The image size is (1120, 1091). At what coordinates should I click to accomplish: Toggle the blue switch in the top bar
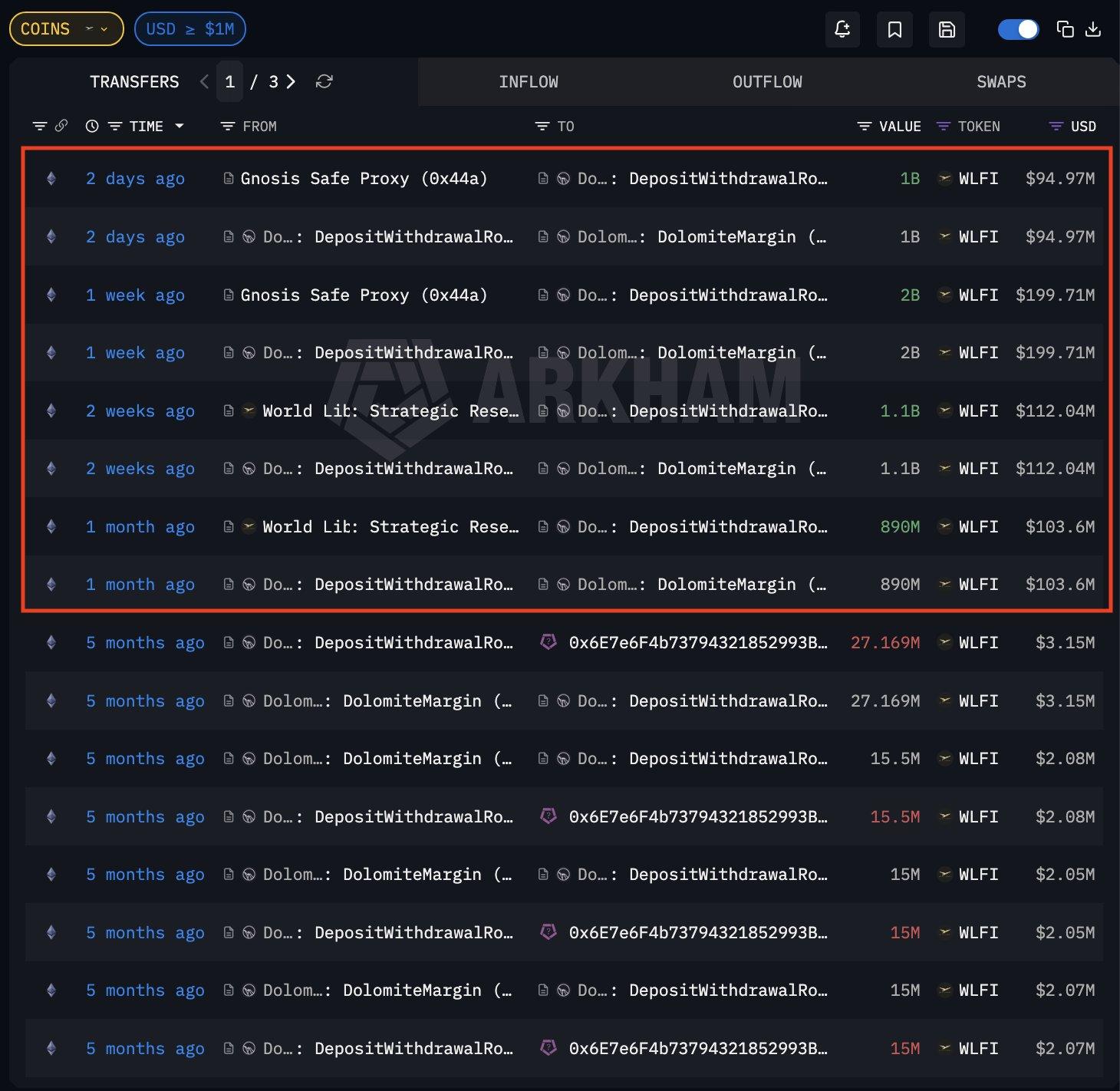click(1018, 29)
